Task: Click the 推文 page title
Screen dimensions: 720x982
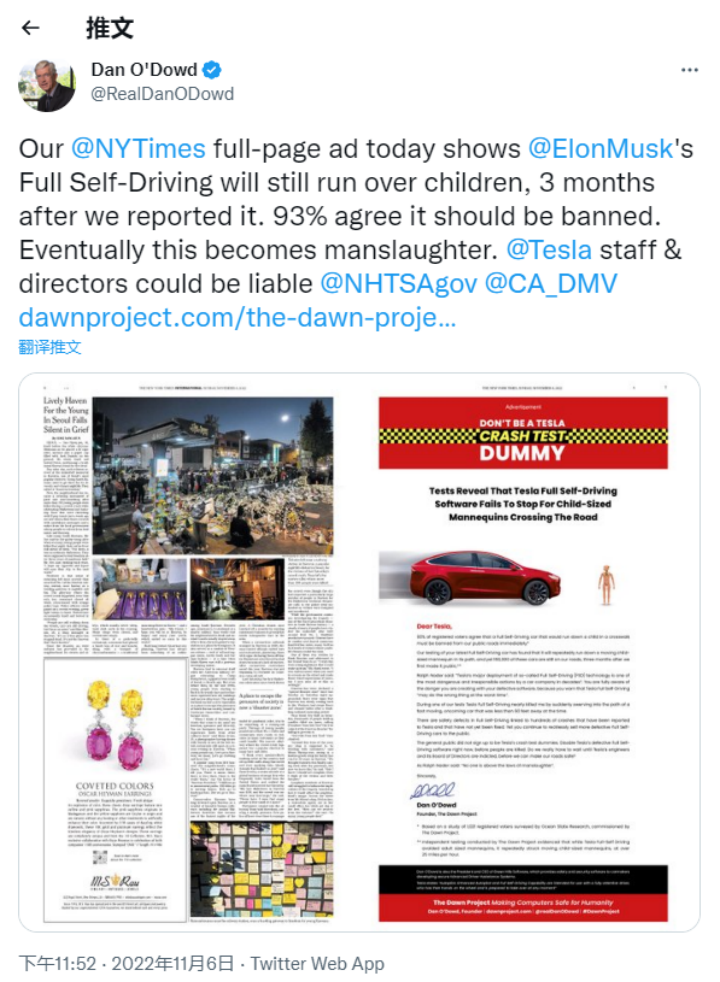Action: (110, 28)
